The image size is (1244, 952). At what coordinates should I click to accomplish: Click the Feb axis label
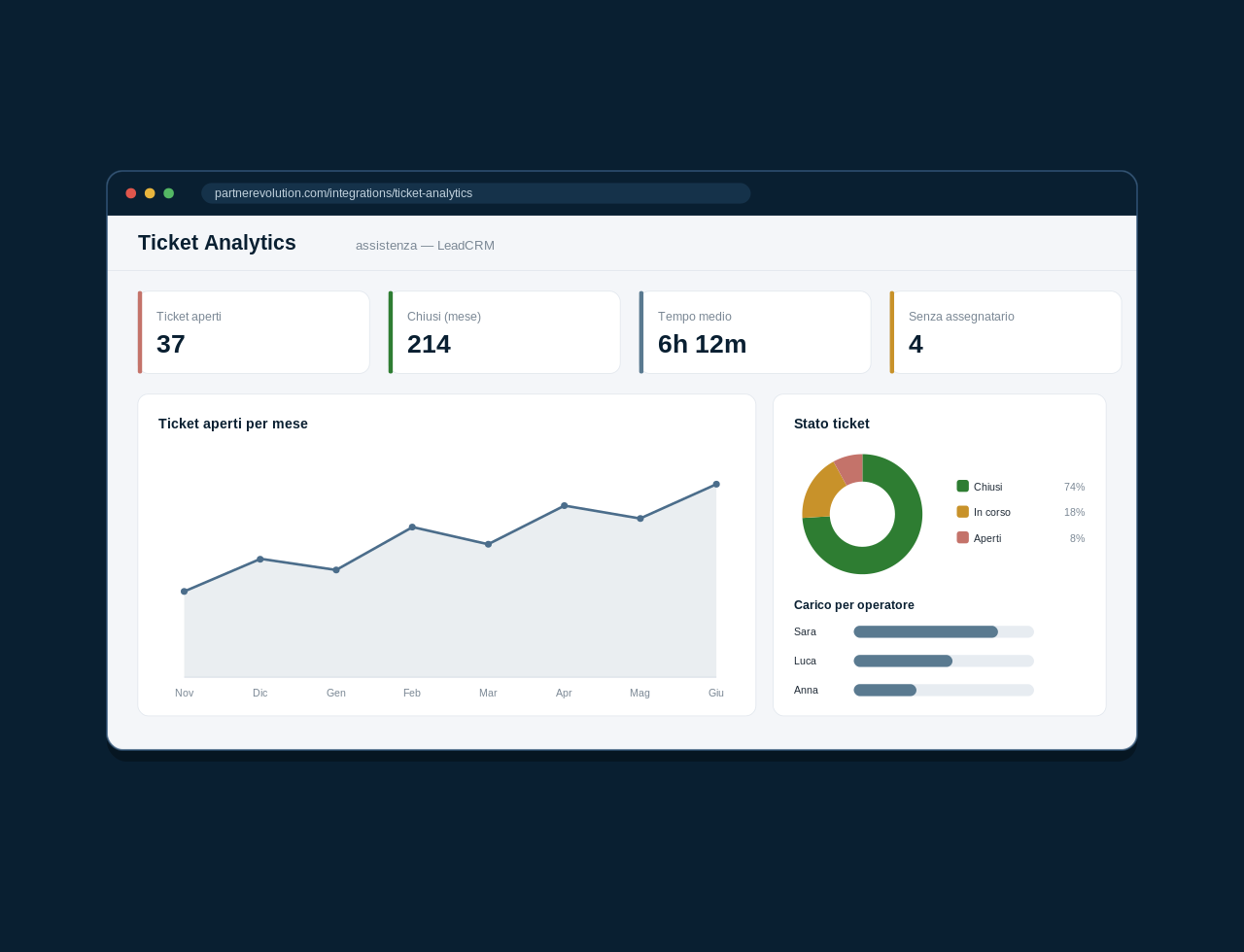click(412, 693)
